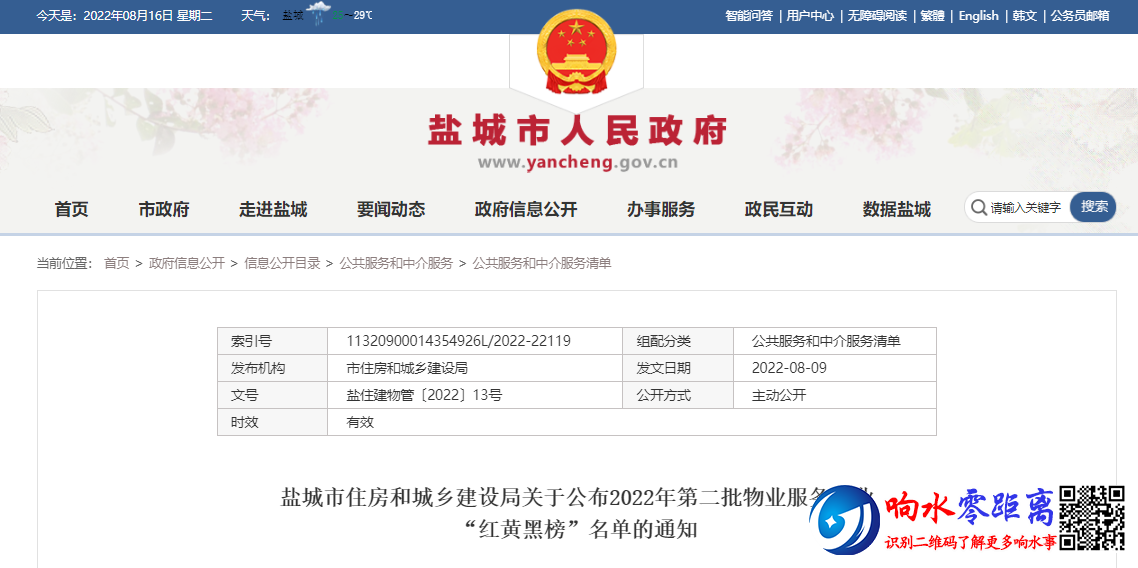Switch the site language to English
Image resolution: width=1138 pixels, height=568 pixels.
[x=978, y=16]
